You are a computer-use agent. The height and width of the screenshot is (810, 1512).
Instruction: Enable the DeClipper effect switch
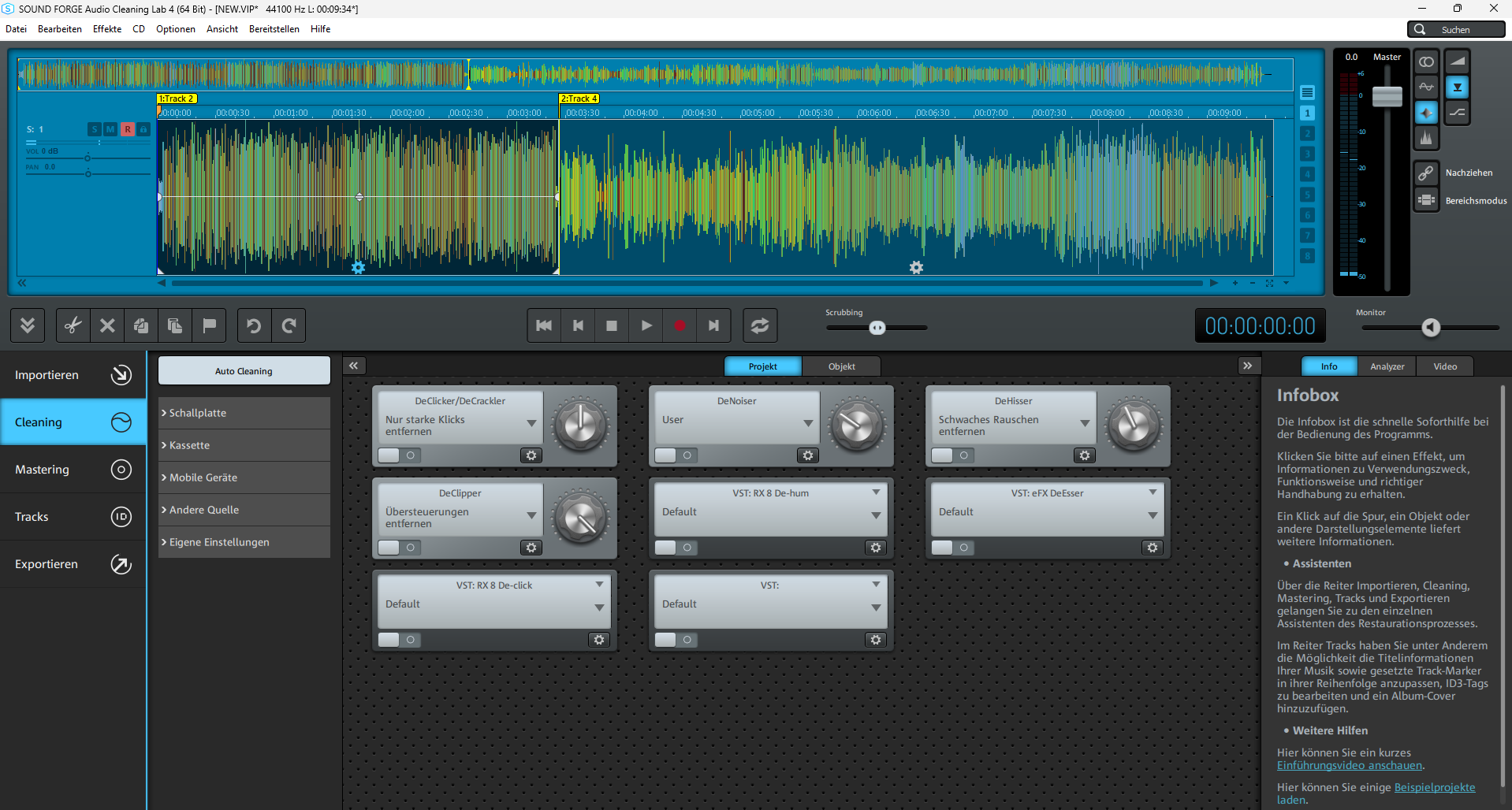pos(399,548)
